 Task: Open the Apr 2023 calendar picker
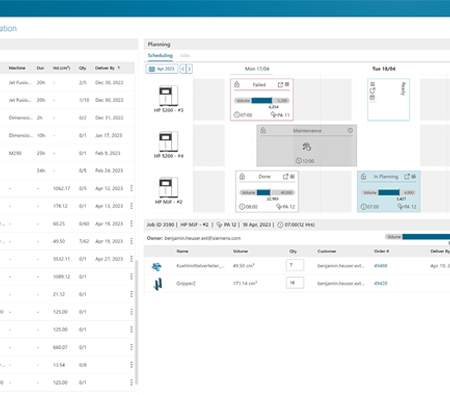tap(162, 69)
